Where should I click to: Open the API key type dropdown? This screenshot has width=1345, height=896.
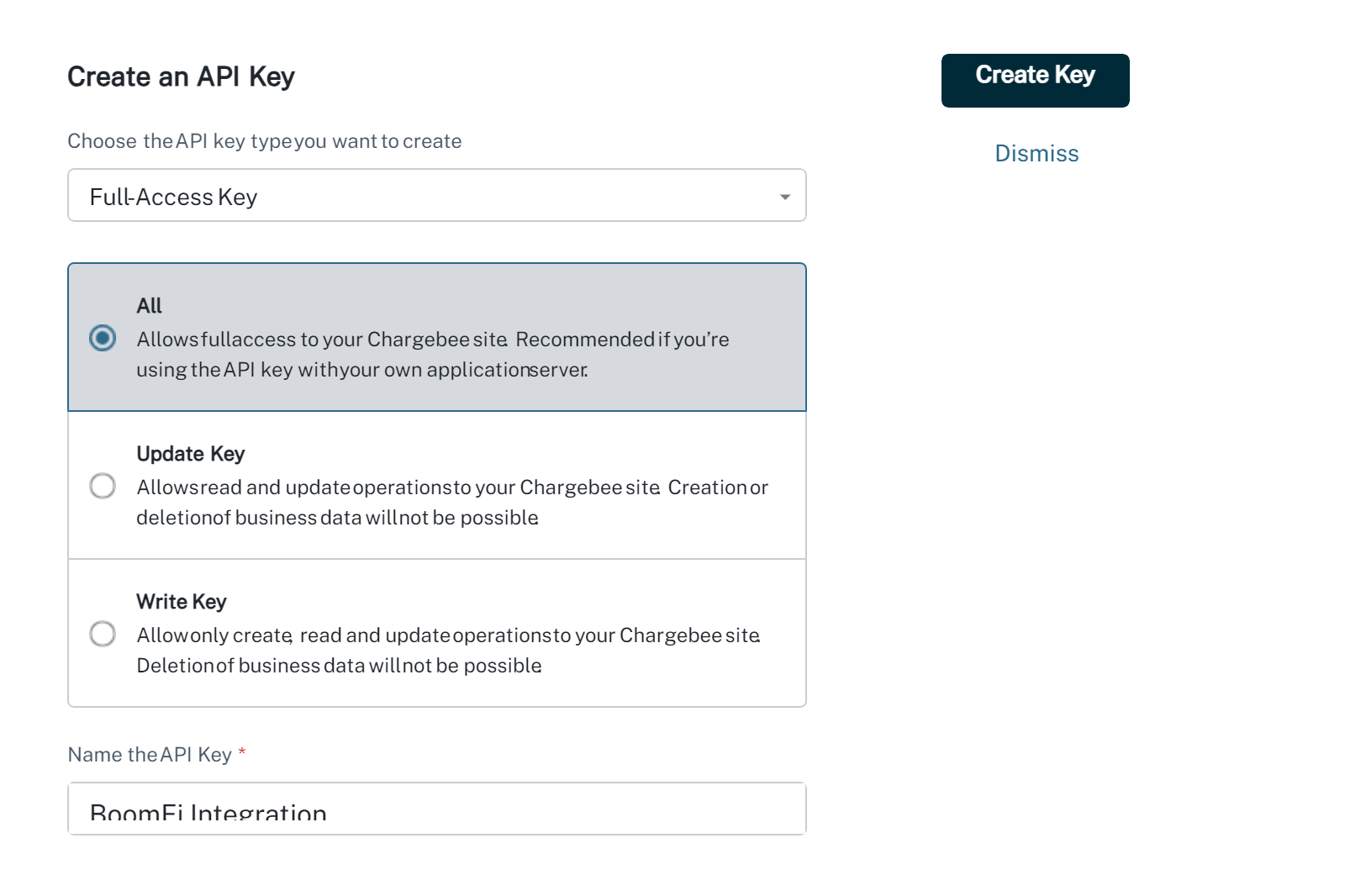[437, 195]
